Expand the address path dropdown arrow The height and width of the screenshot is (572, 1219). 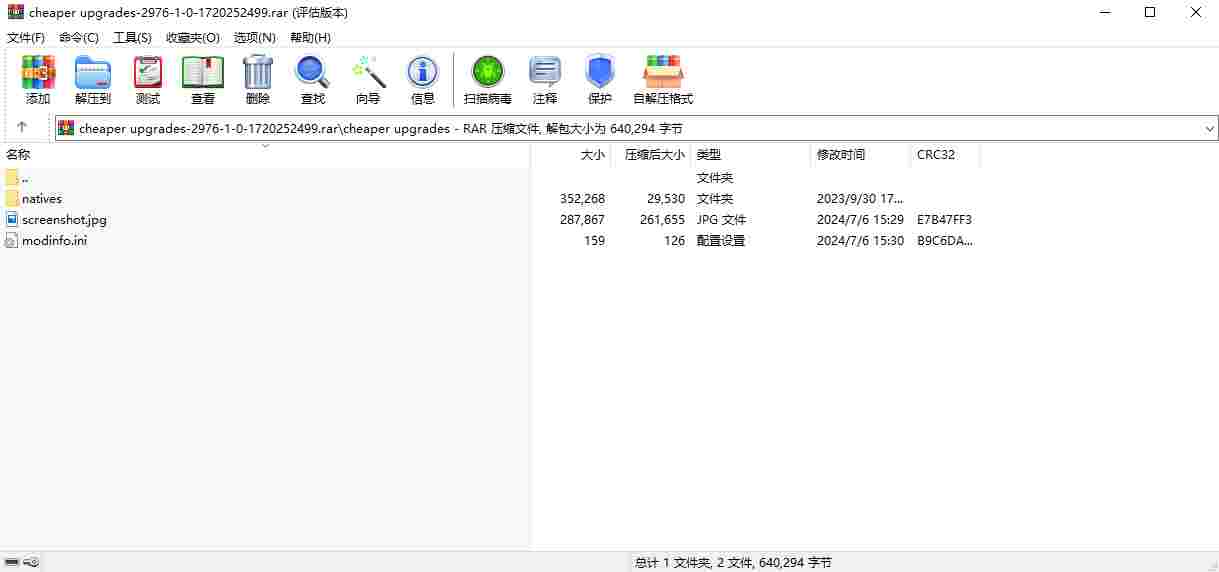pos(1210,128)
